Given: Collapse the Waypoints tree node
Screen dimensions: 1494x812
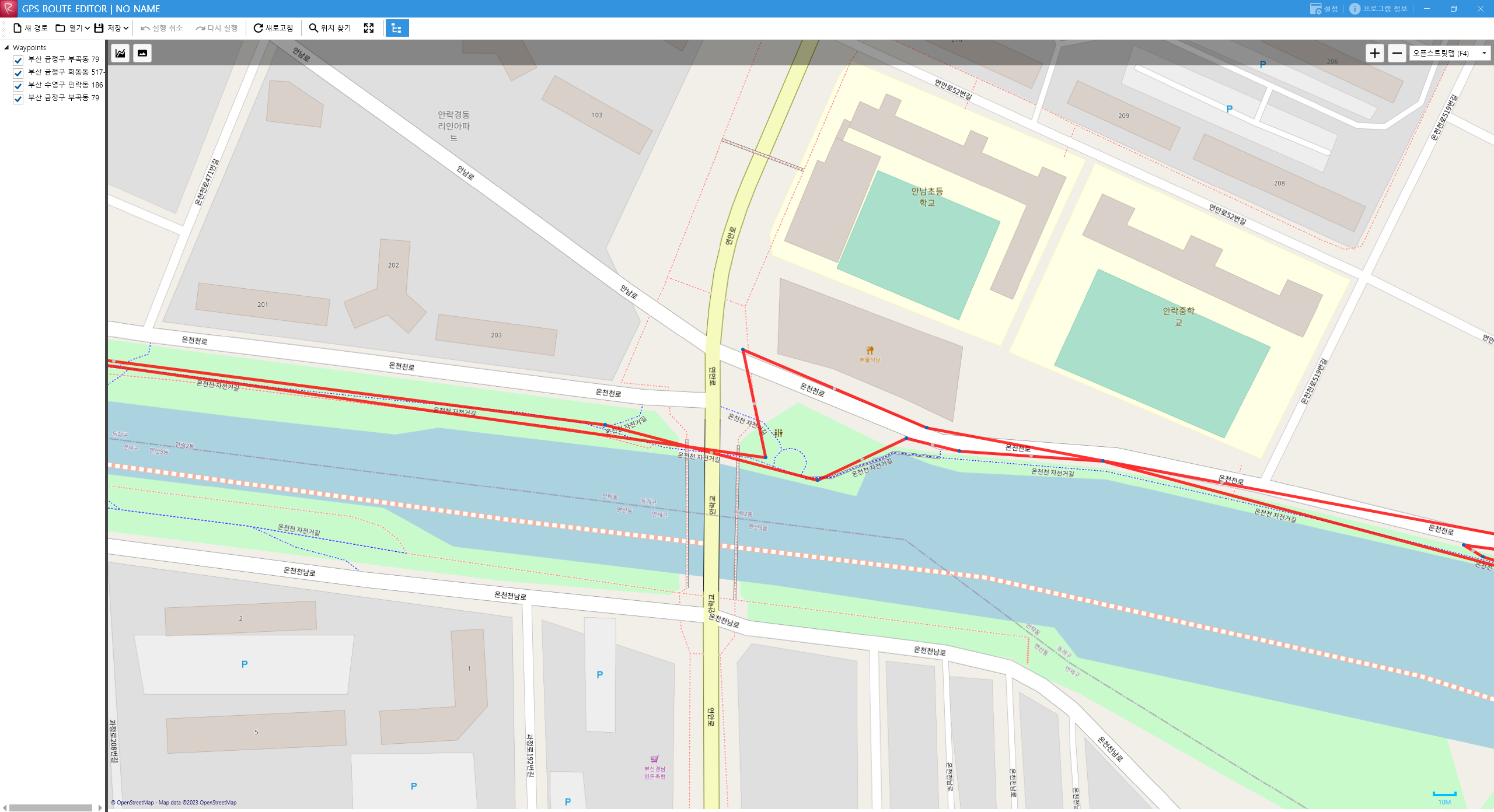Looking at the screenshot, I should click(x=6, y=48).
